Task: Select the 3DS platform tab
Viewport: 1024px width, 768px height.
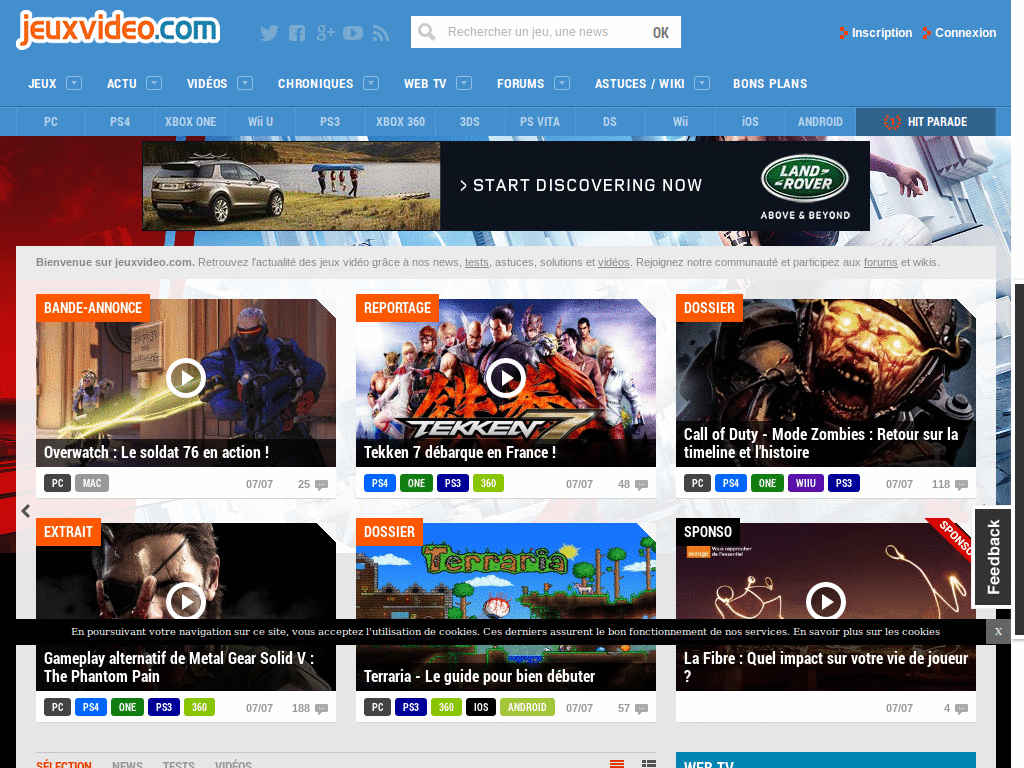Action: coord(470,121)
